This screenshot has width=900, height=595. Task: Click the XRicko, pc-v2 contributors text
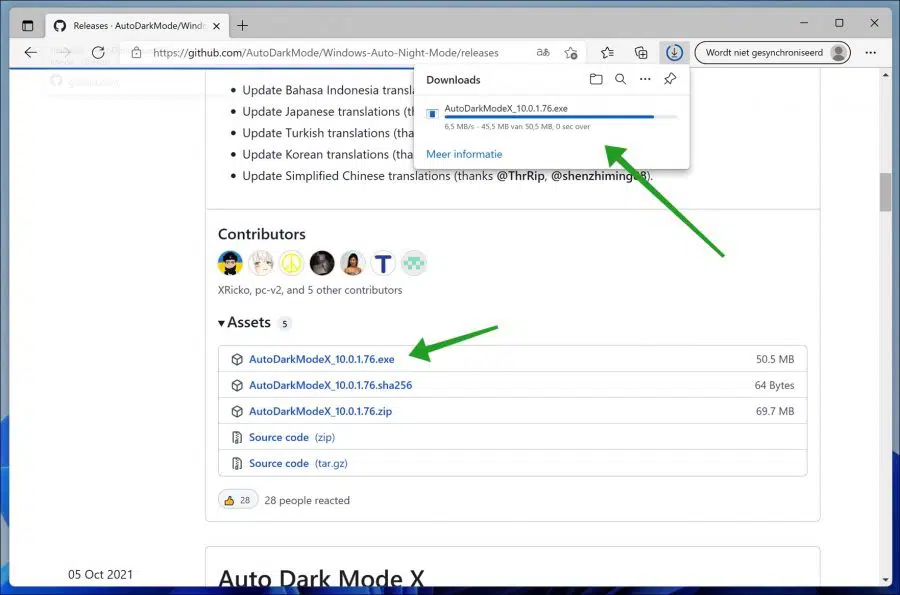coord(310,290)
